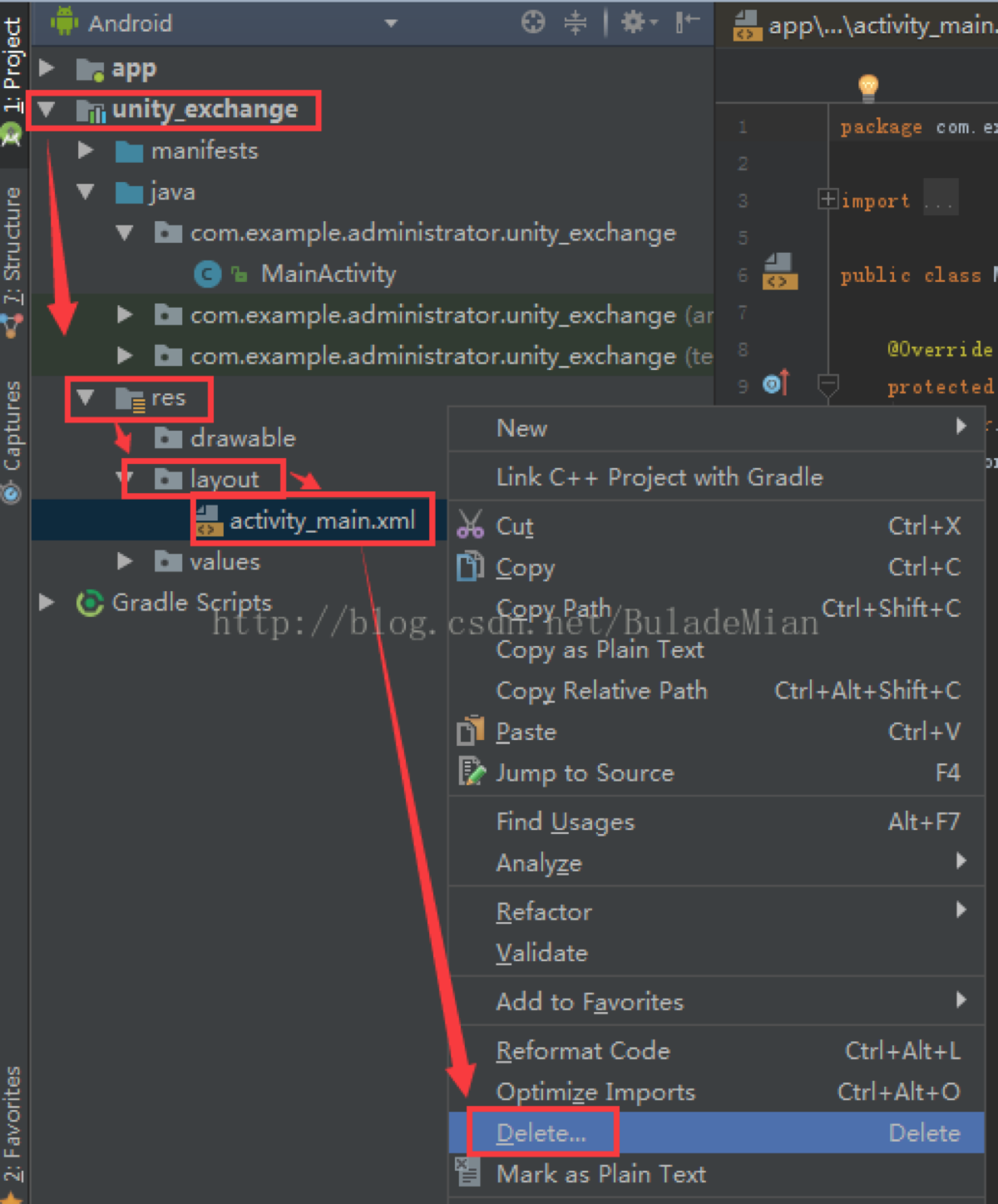Open the Refactor submenu
The width and height of the screenshot is (998, 1204).
pyautogui.click(x=716, y=912)
